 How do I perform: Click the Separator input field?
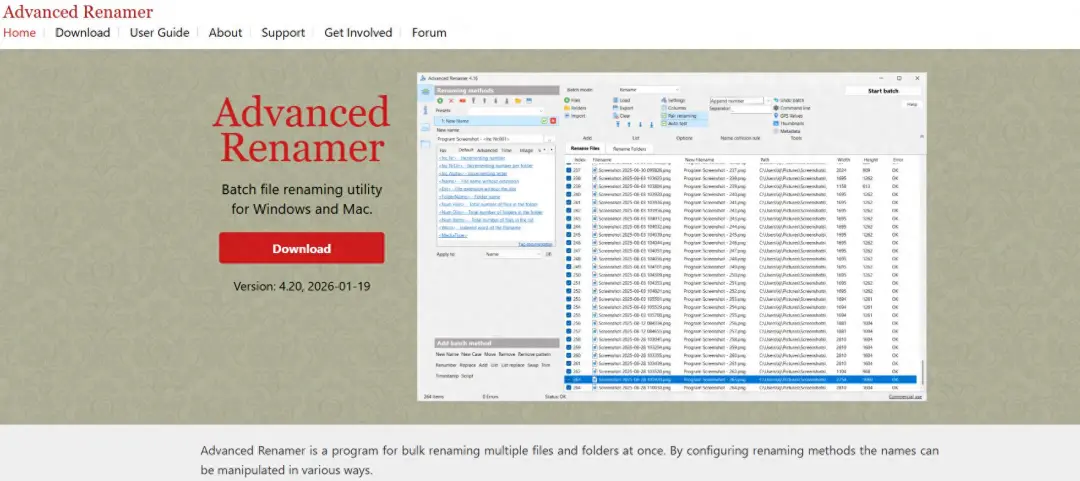[751, 110]
